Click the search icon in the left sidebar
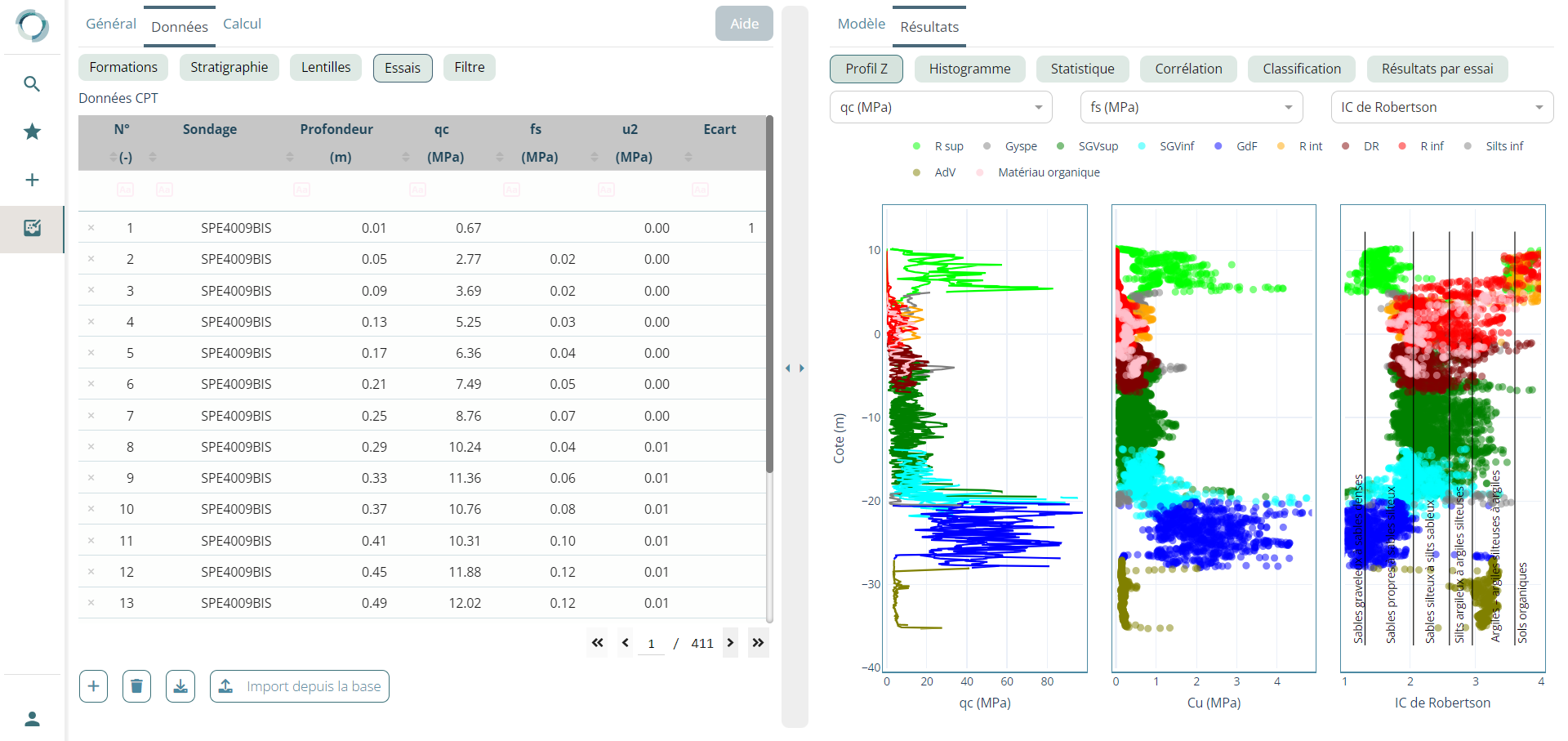1568x741 pixels. tap(32, 83)
